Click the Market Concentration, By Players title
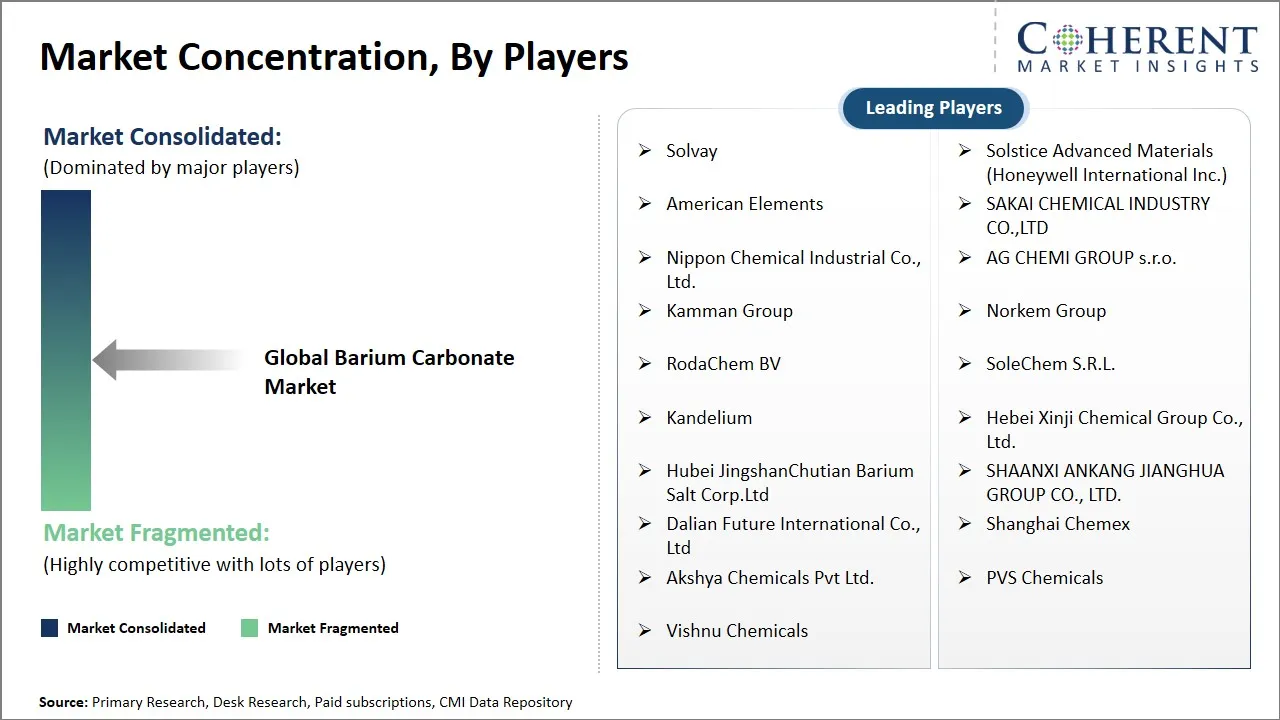The height and width of the screenshot is (720, 1280). coord(334,57)
